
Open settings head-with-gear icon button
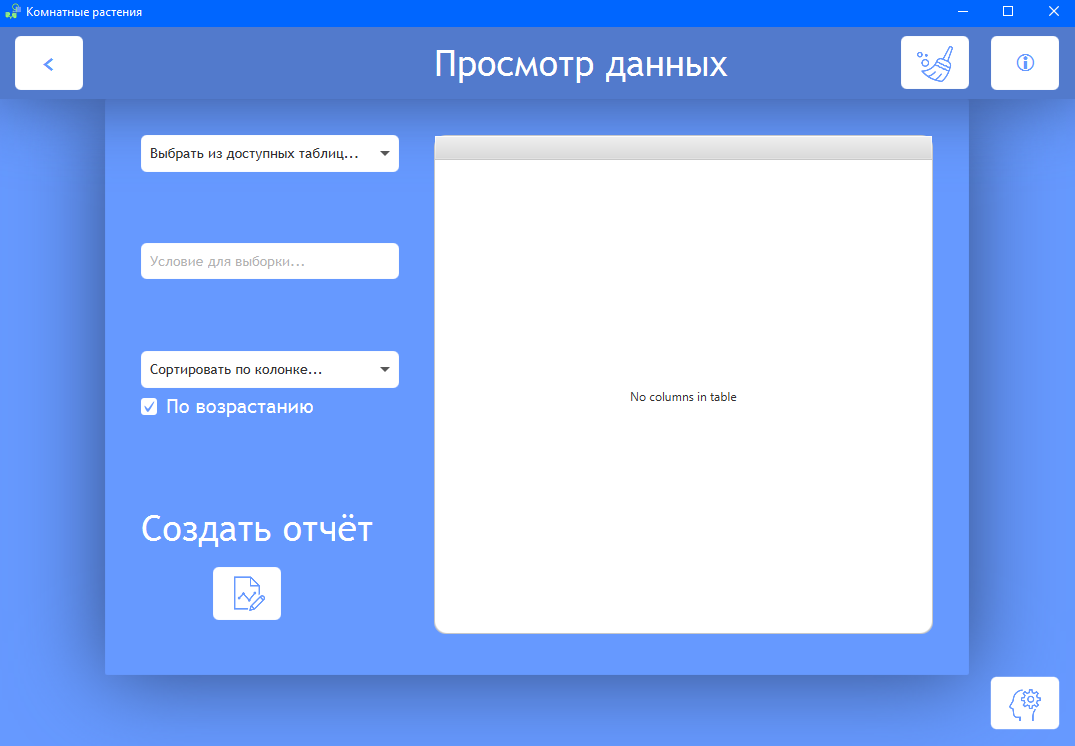point(1025,703)
